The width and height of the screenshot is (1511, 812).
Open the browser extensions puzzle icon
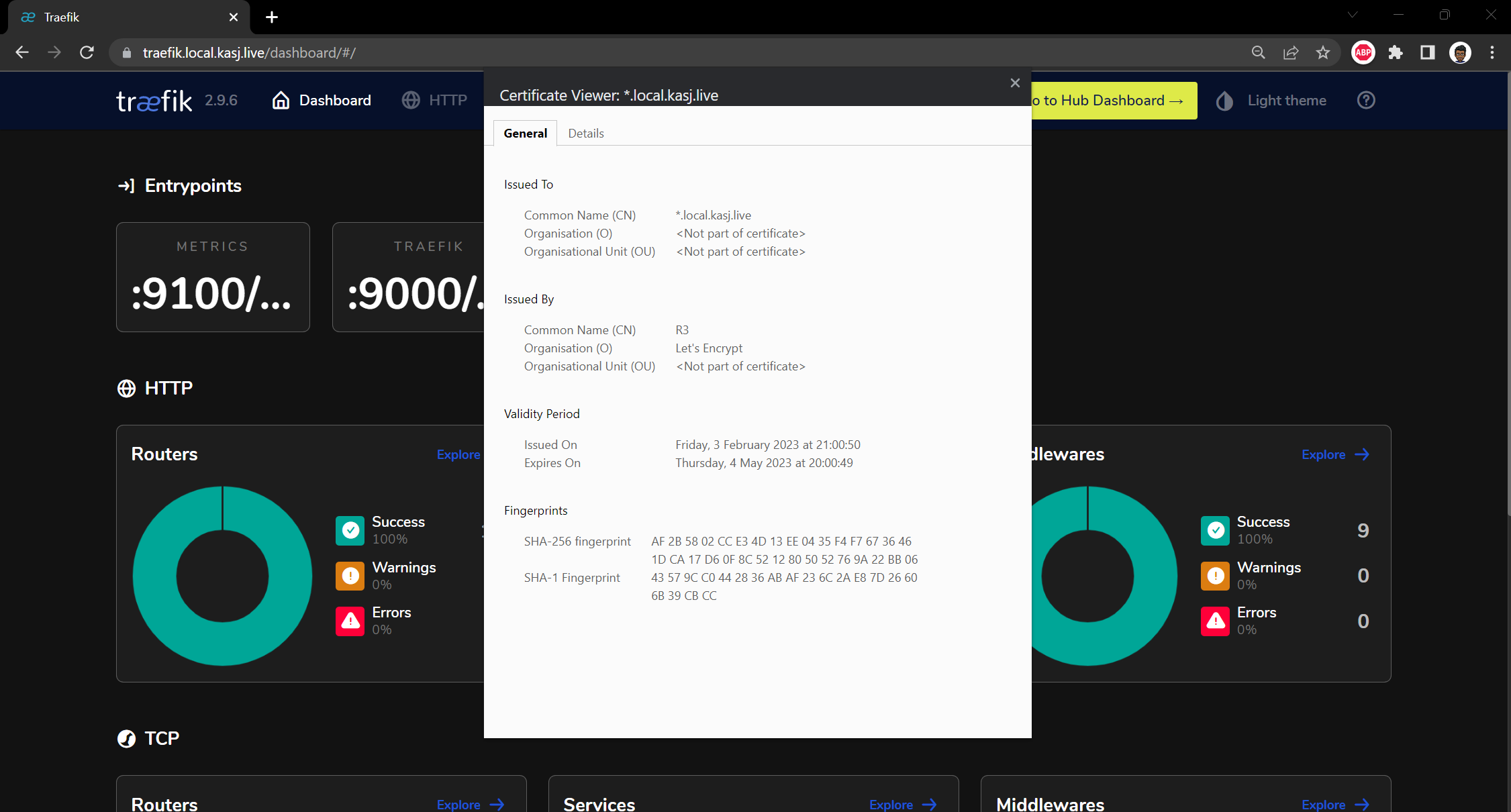click(x=1396, y=52)
